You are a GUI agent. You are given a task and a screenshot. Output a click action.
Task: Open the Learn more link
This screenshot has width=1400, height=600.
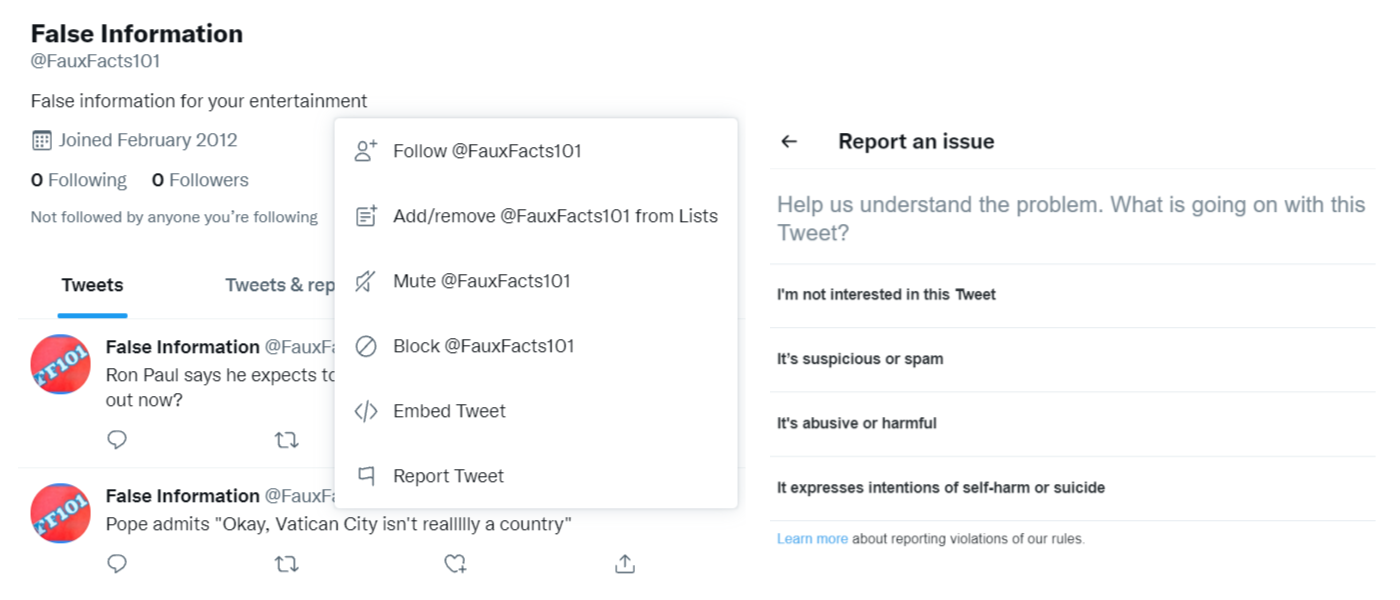tap(812, 539)
